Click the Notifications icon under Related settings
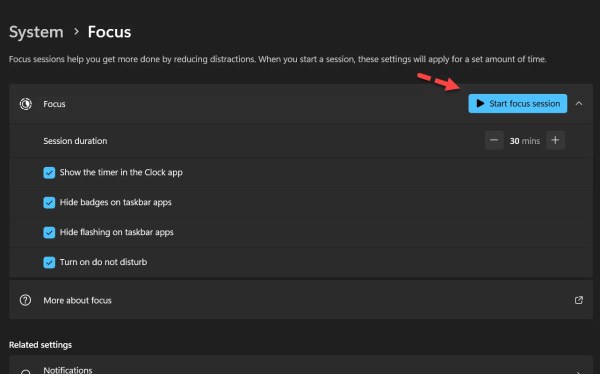The width and height of the screenshot is (600, 374). [26, 372]
